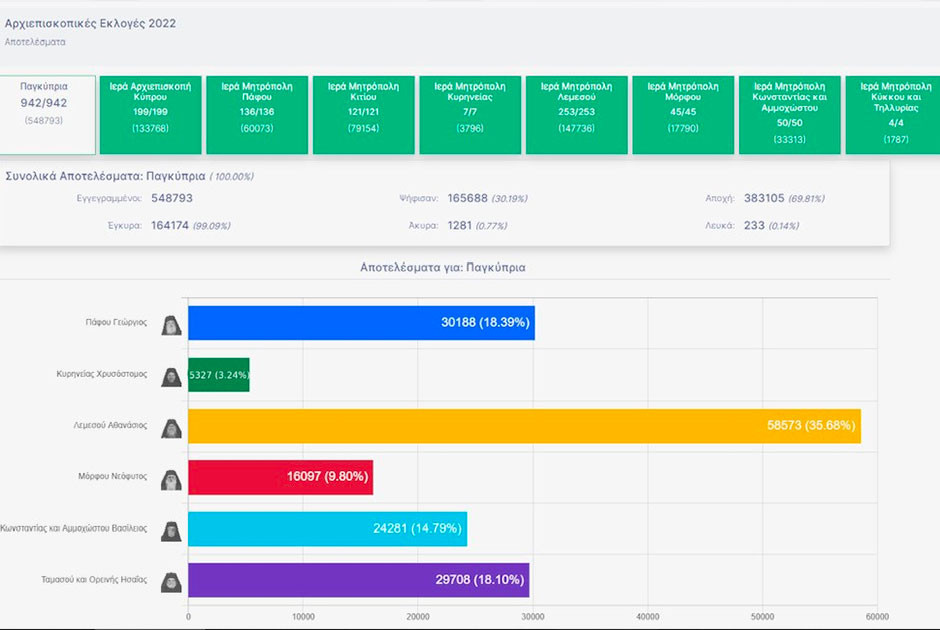Open the Ιερά Μητρόπολη Μόρφου tab
Viewport: 940px width, 630px height.
pos(683,114)
